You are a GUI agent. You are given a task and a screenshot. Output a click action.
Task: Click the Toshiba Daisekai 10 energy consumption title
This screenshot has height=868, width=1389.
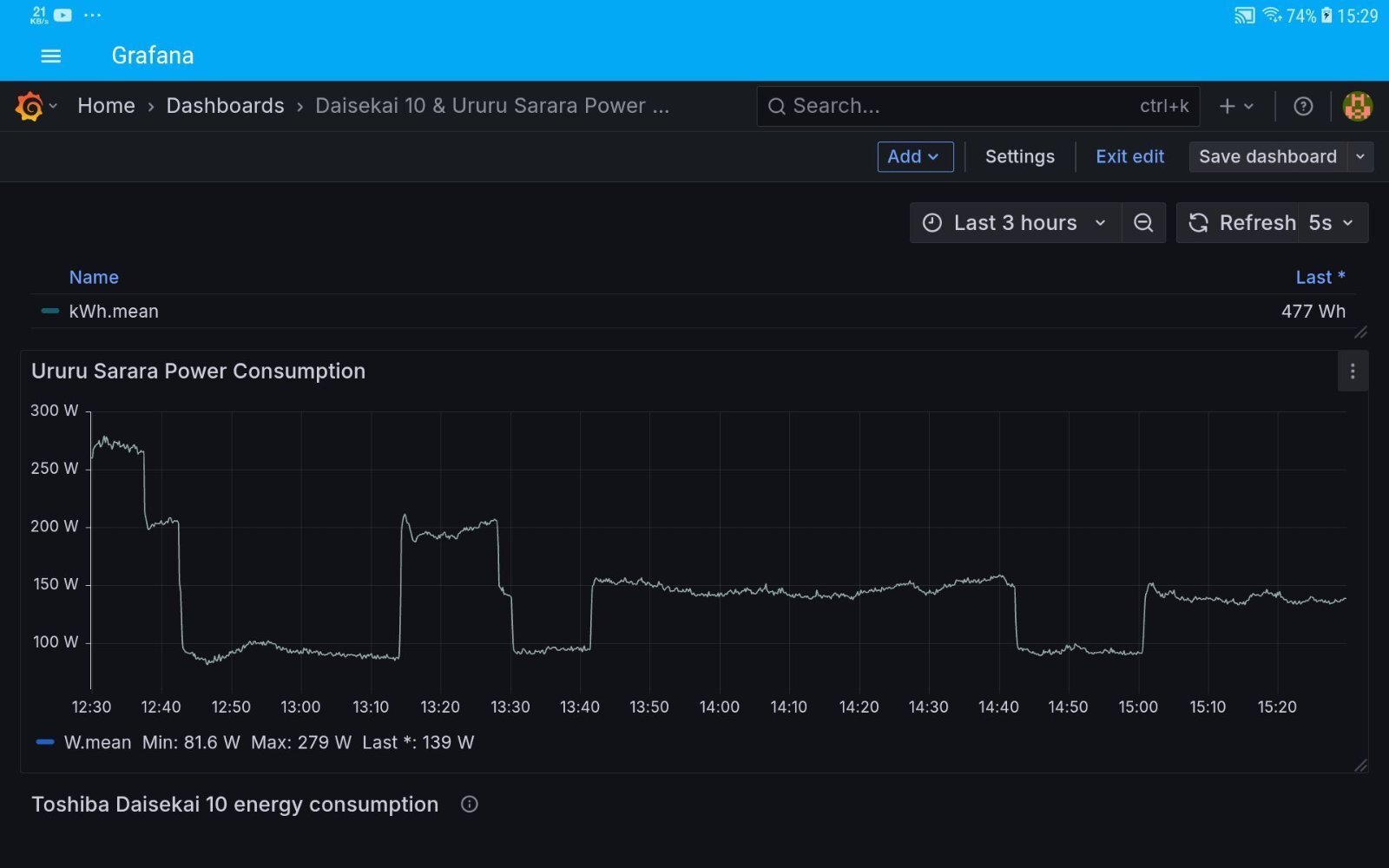click(x=234, y=805)
